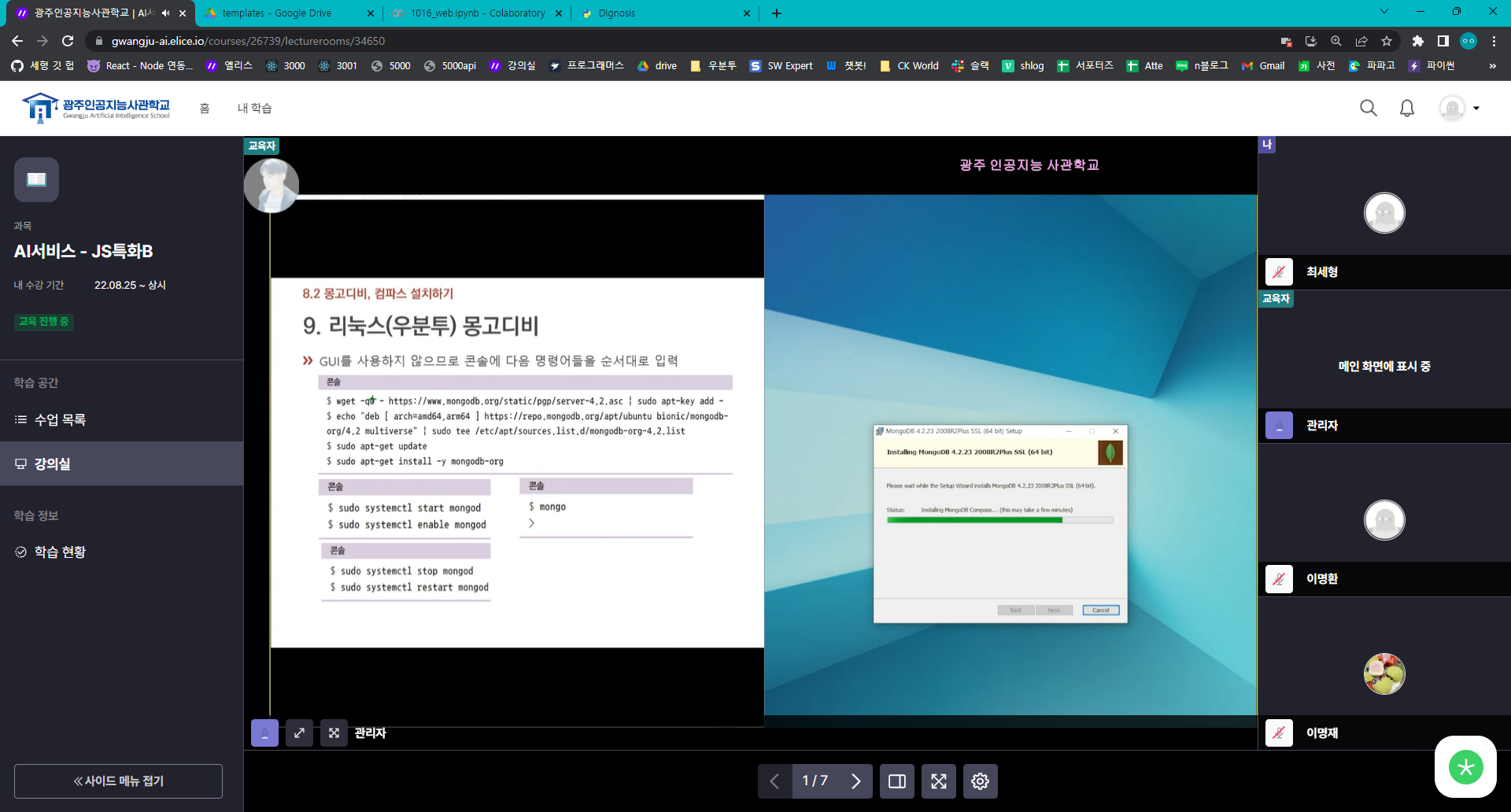The height and width of the screenshot is (812, 1511).
Task: Open the 프로그래머스 bookmark
Action: click(586, 66)
